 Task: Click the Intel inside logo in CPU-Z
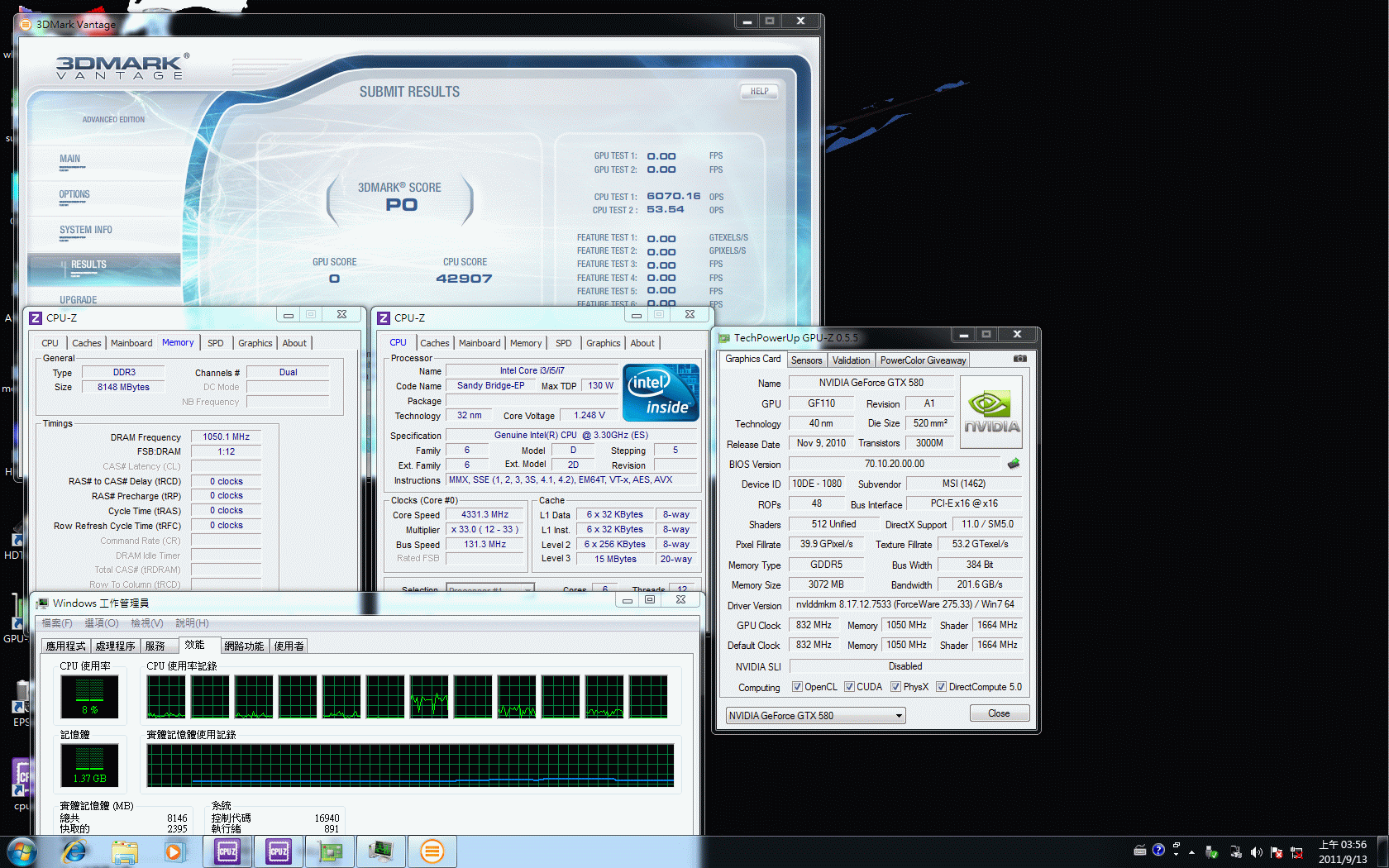tap(661, 393)
